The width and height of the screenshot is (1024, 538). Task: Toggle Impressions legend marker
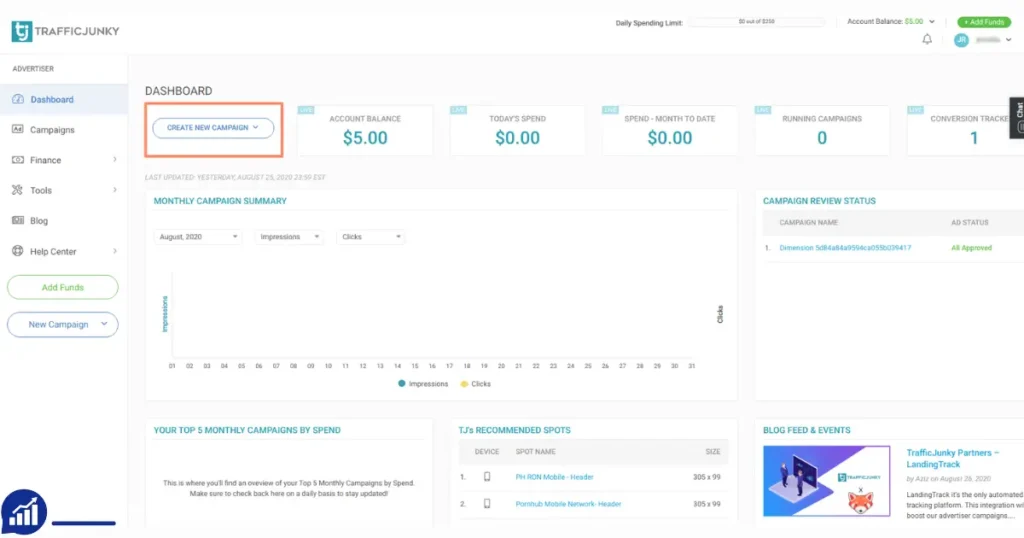point(402,384)
